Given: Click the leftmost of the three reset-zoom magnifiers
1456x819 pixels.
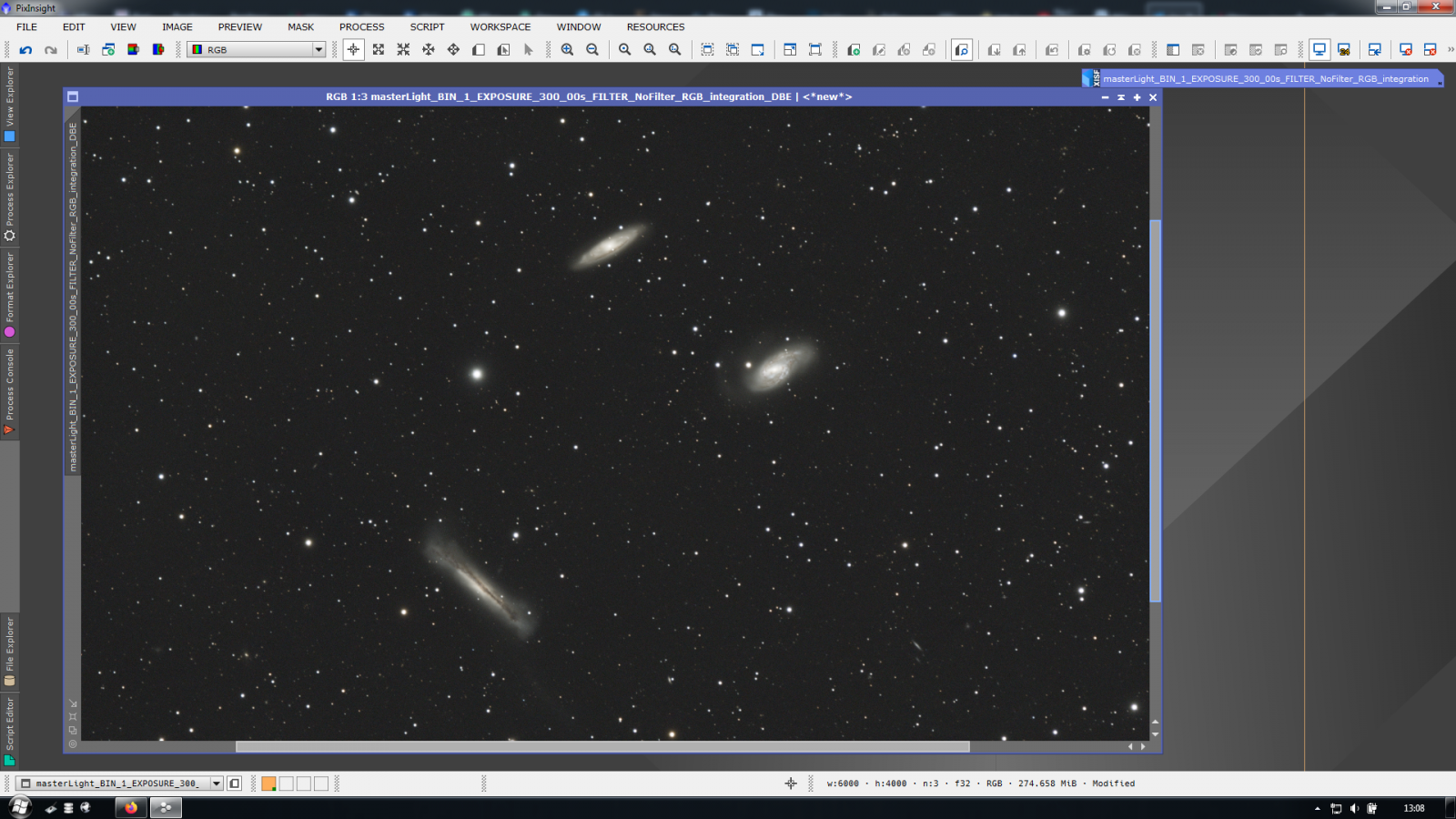Looking at the screenshot, I should pyautogui.click(x=625, y=50).
